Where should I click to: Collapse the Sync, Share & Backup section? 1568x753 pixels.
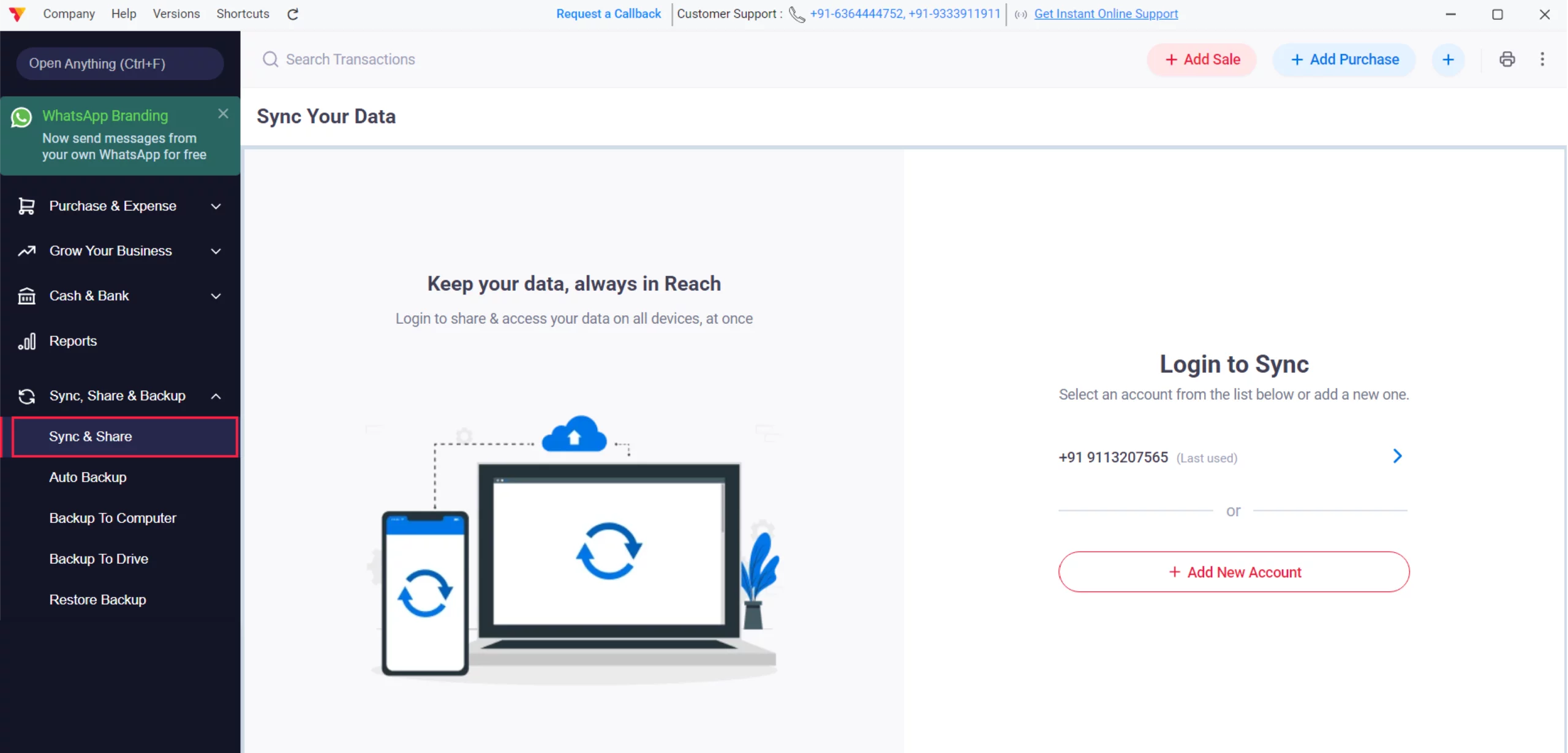(216, 396)
